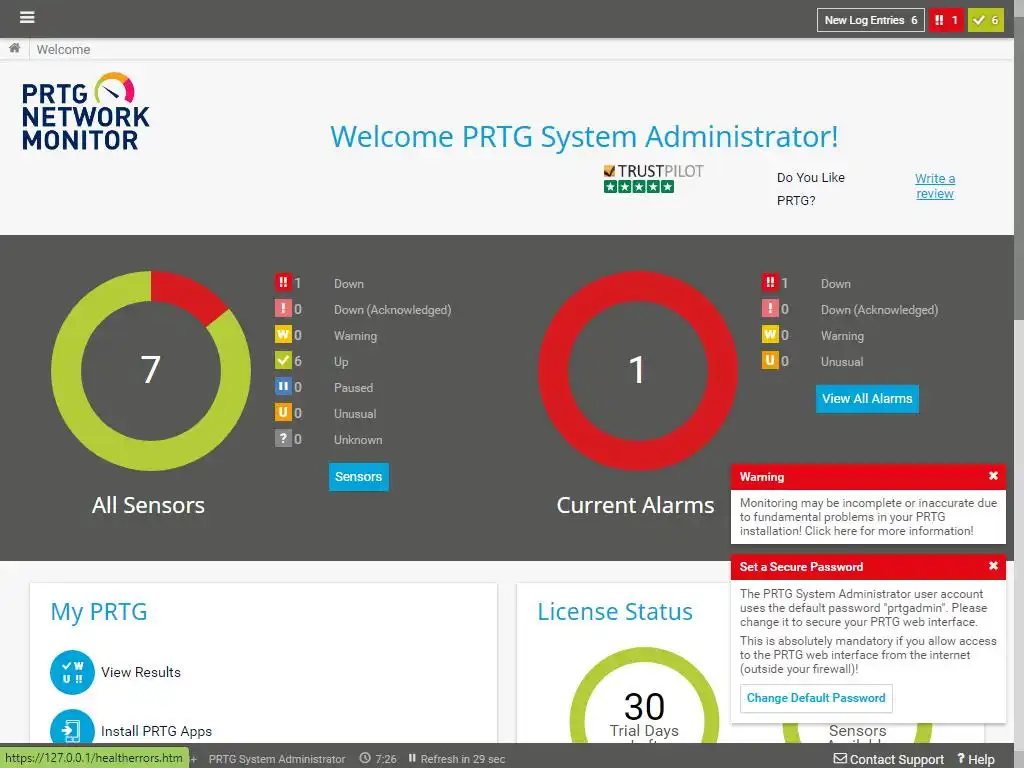Show up sensors from green header badge
This screenshot has height=768, width=1024.
(985, 20)
